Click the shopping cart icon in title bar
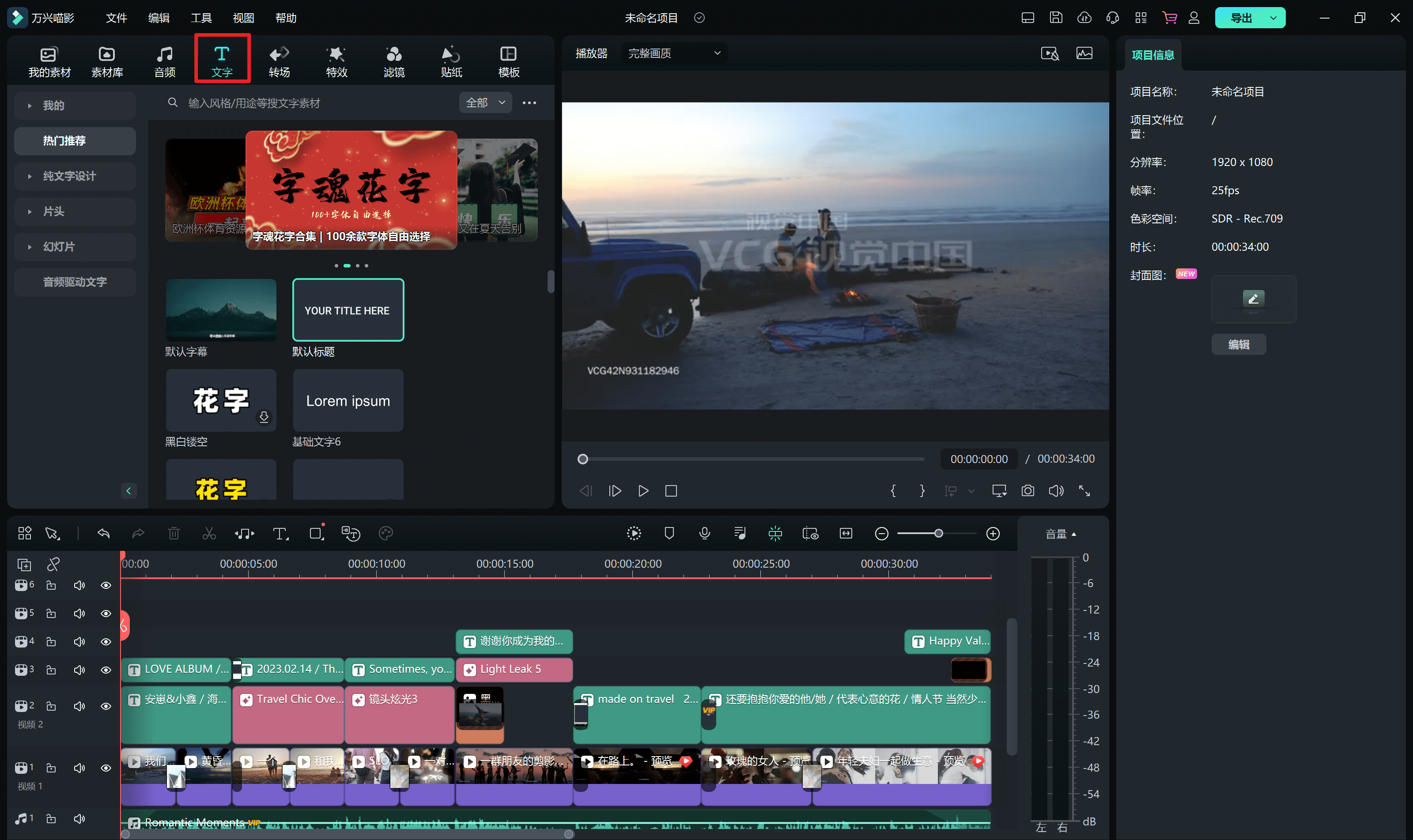This screenshot has width=1413, height=840. coord(1170,18)
